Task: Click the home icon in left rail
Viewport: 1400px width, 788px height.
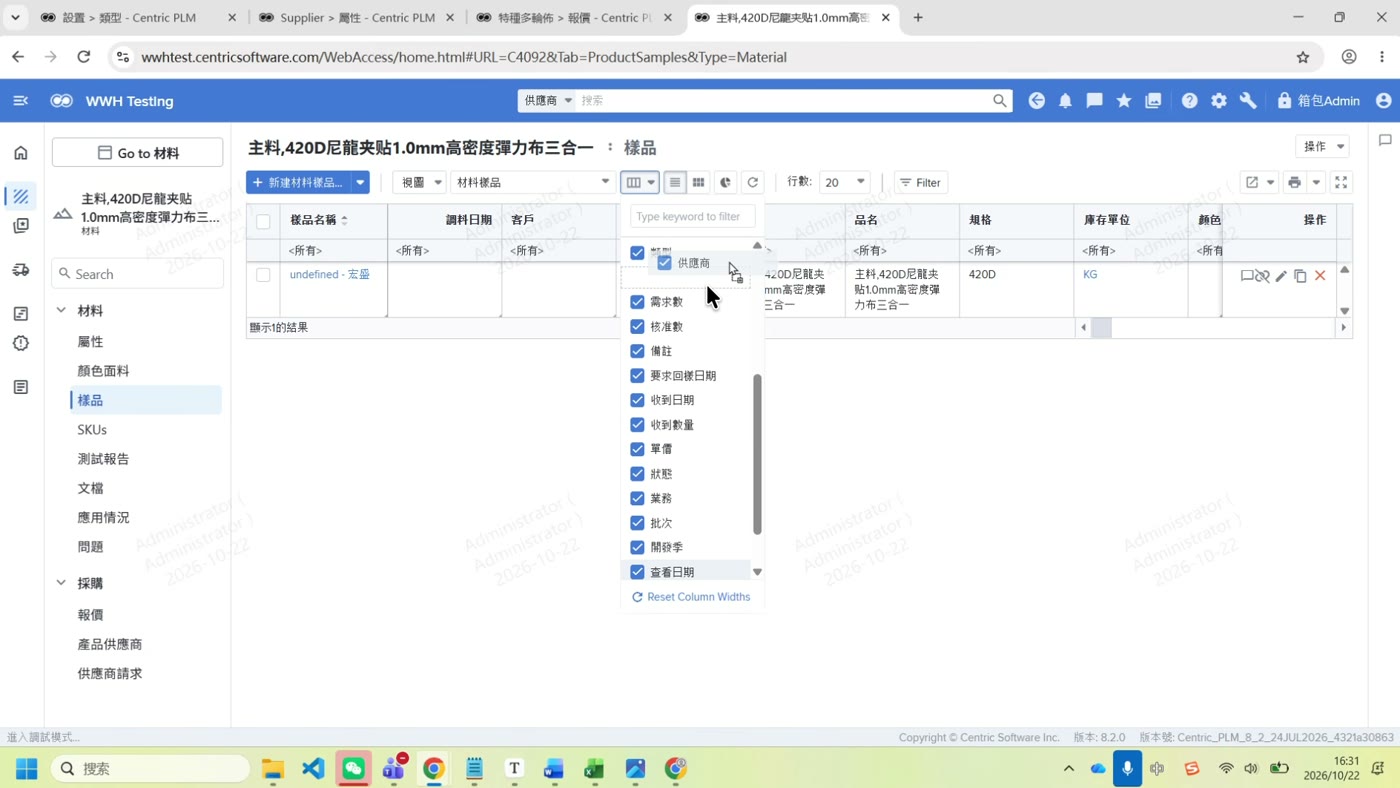Action: pos(21,153)
